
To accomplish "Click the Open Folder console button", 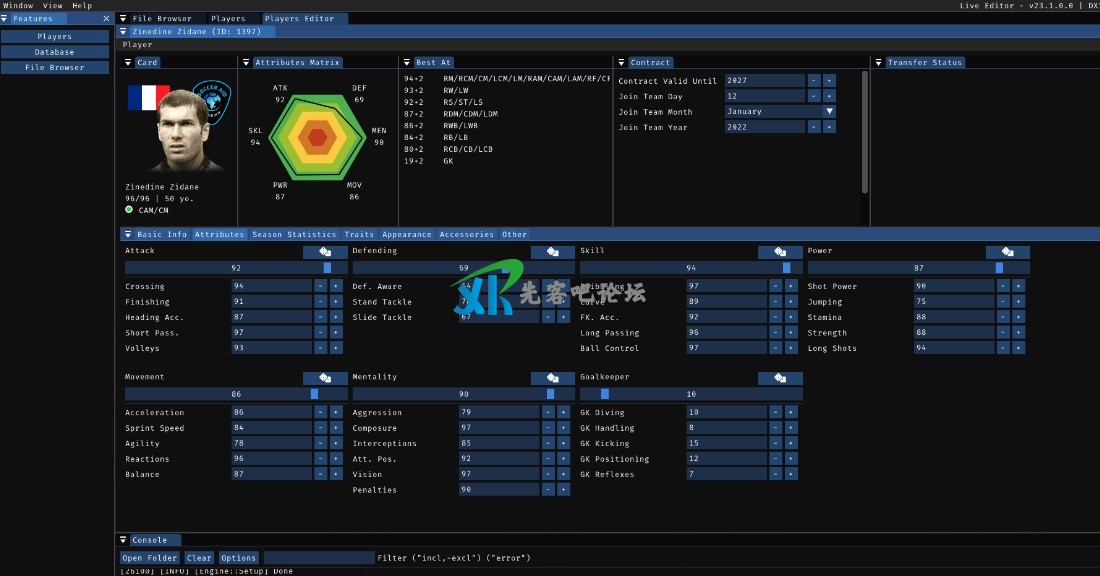I will 150,558.
